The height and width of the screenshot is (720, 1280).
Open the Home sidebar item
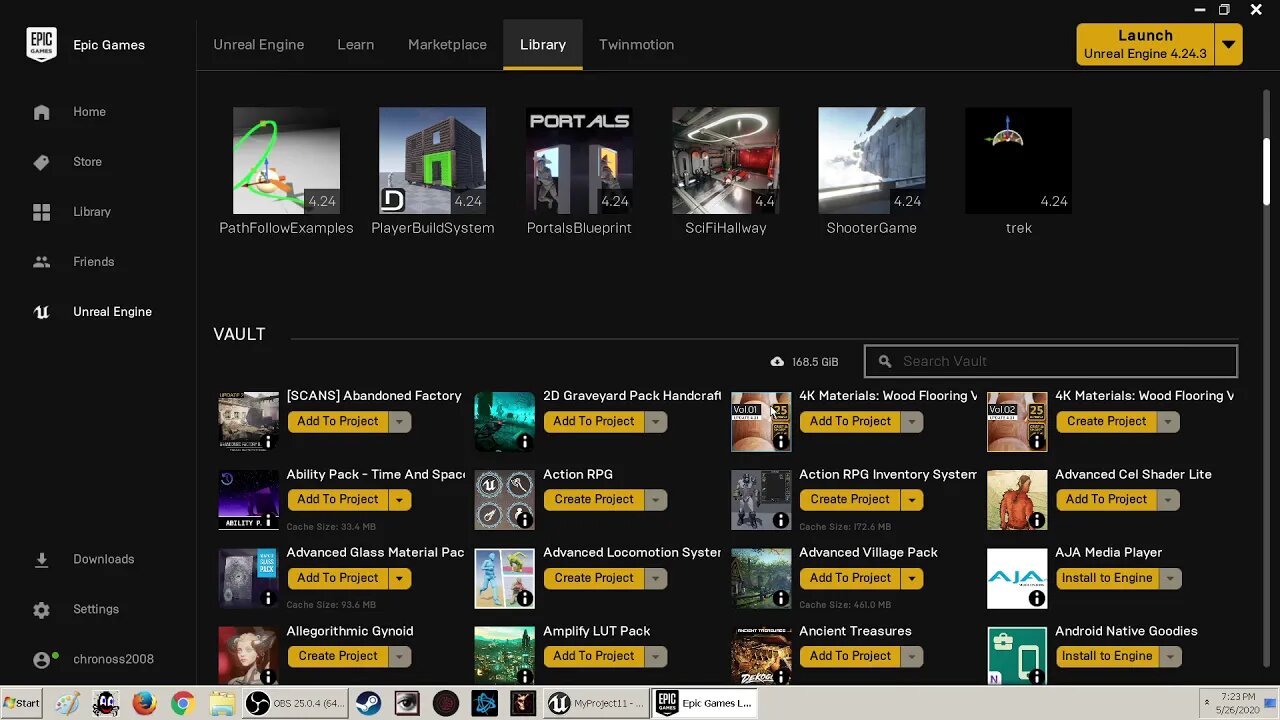pos(89,112)
